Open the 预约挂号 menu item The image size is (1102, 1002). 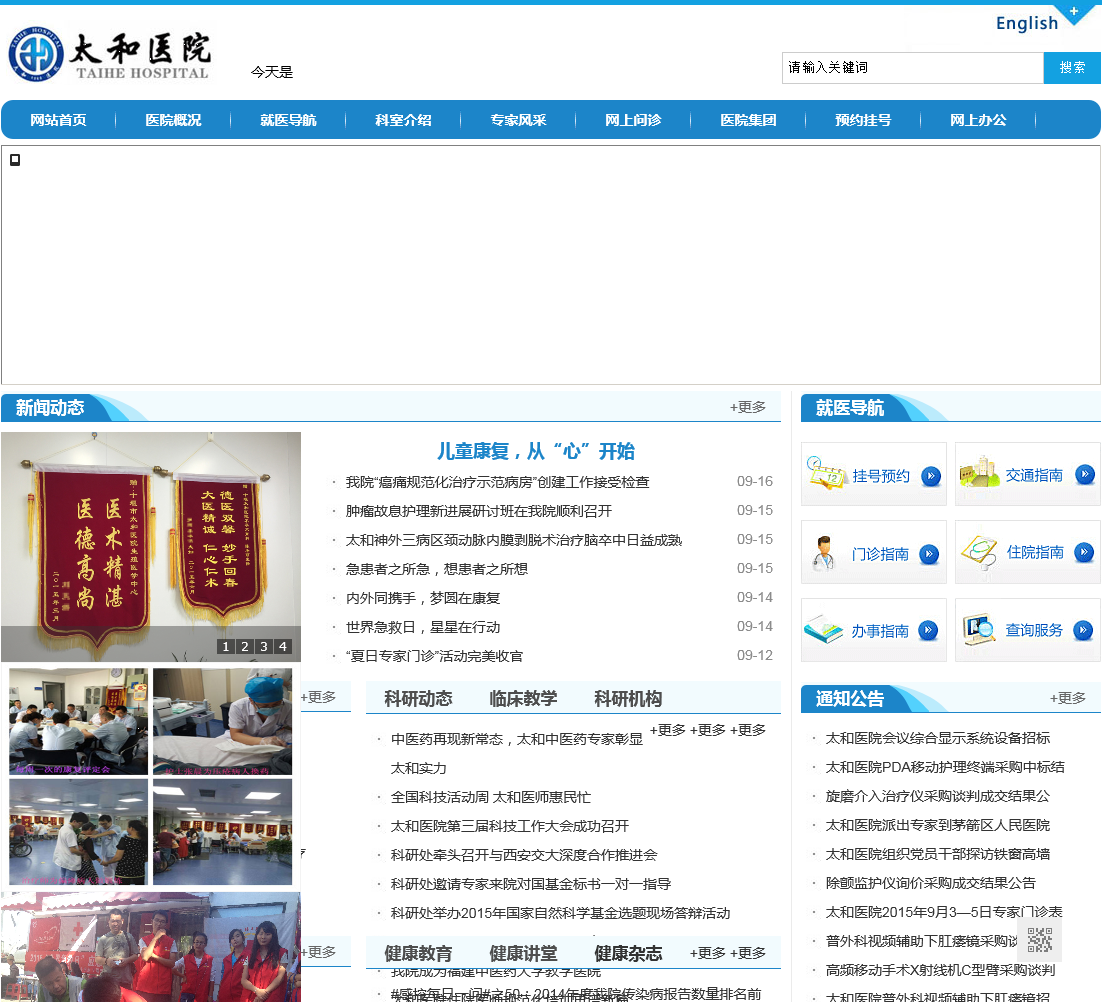click(863, 120)
